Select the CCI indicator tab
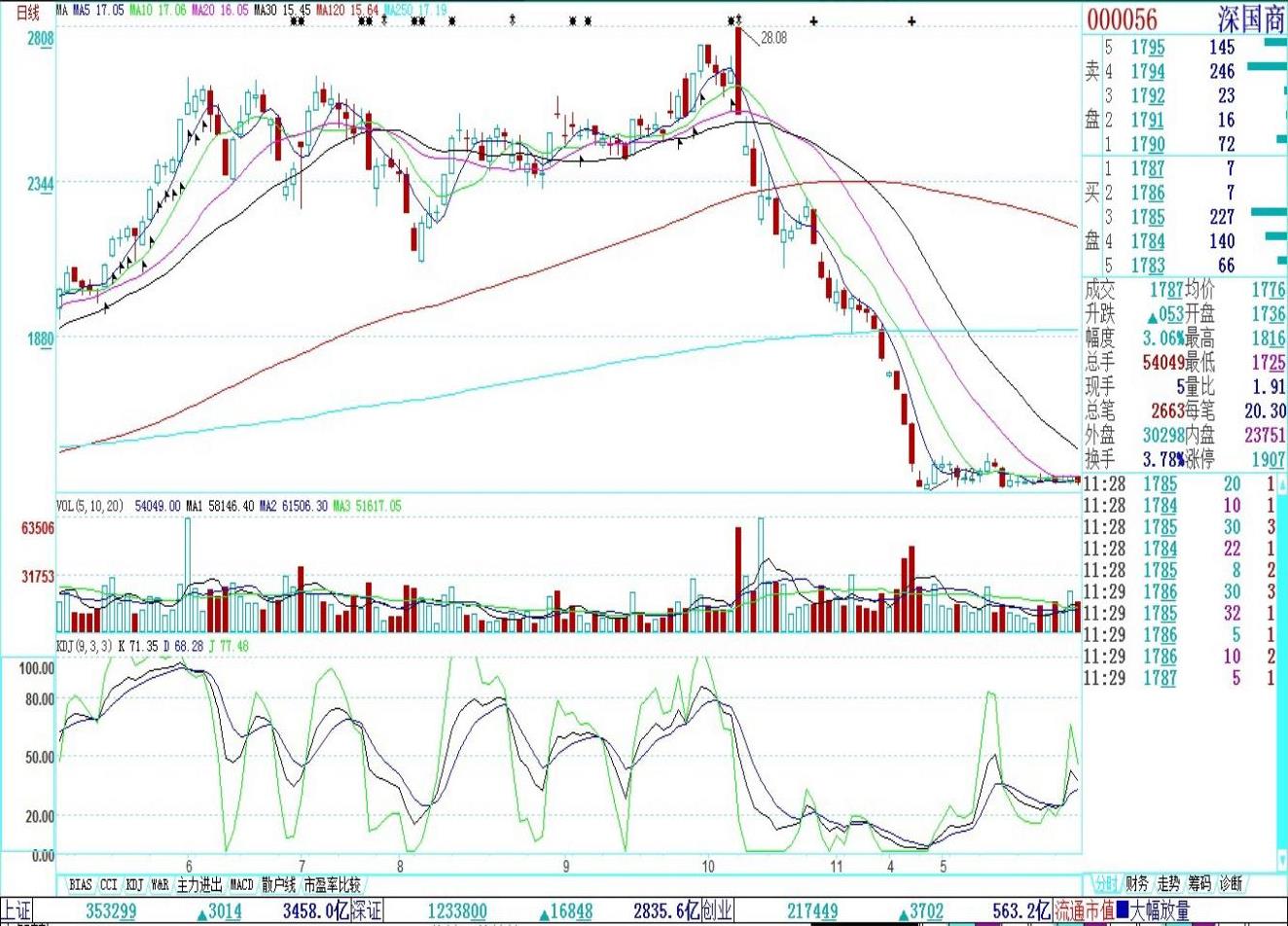Image resolution: width=1288 pixels, height=926 pixels. tap(108, 884)
